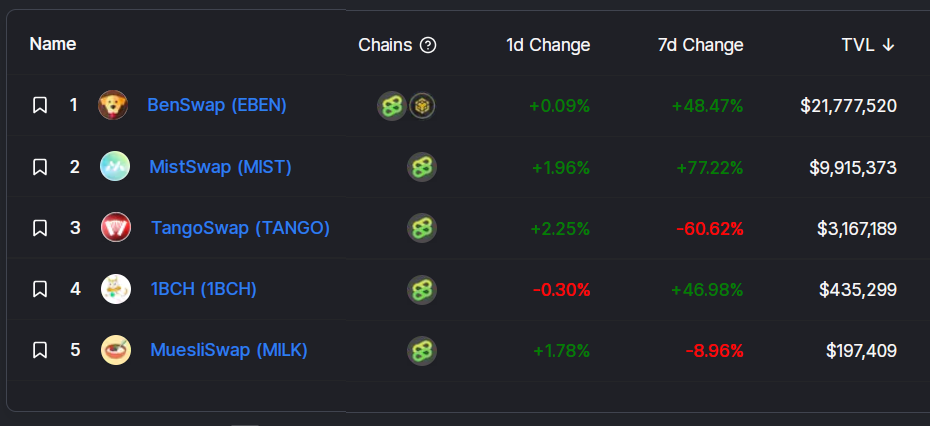Open the TangoSwap (TANGO) link
The width and height of the screenshot is (930, 426).
pos(240,228)
